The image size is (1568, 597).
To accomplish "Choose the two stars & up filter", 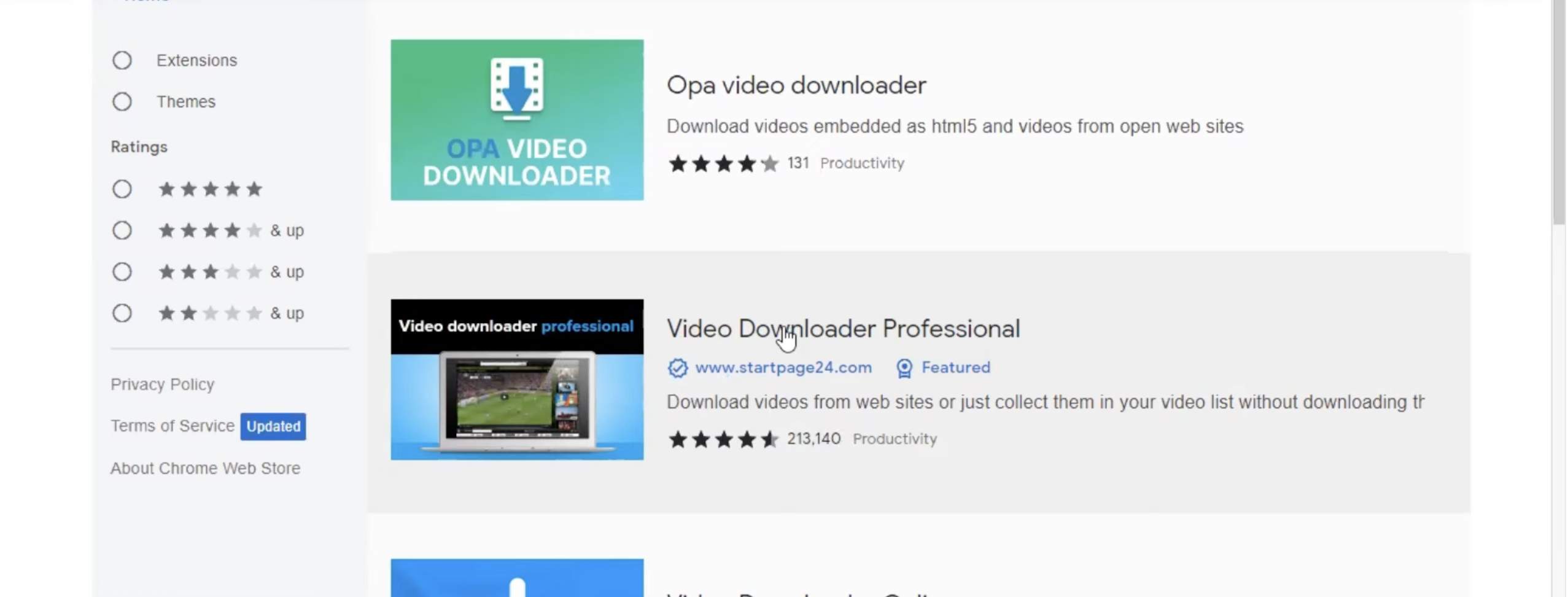I will click(122, 313).
